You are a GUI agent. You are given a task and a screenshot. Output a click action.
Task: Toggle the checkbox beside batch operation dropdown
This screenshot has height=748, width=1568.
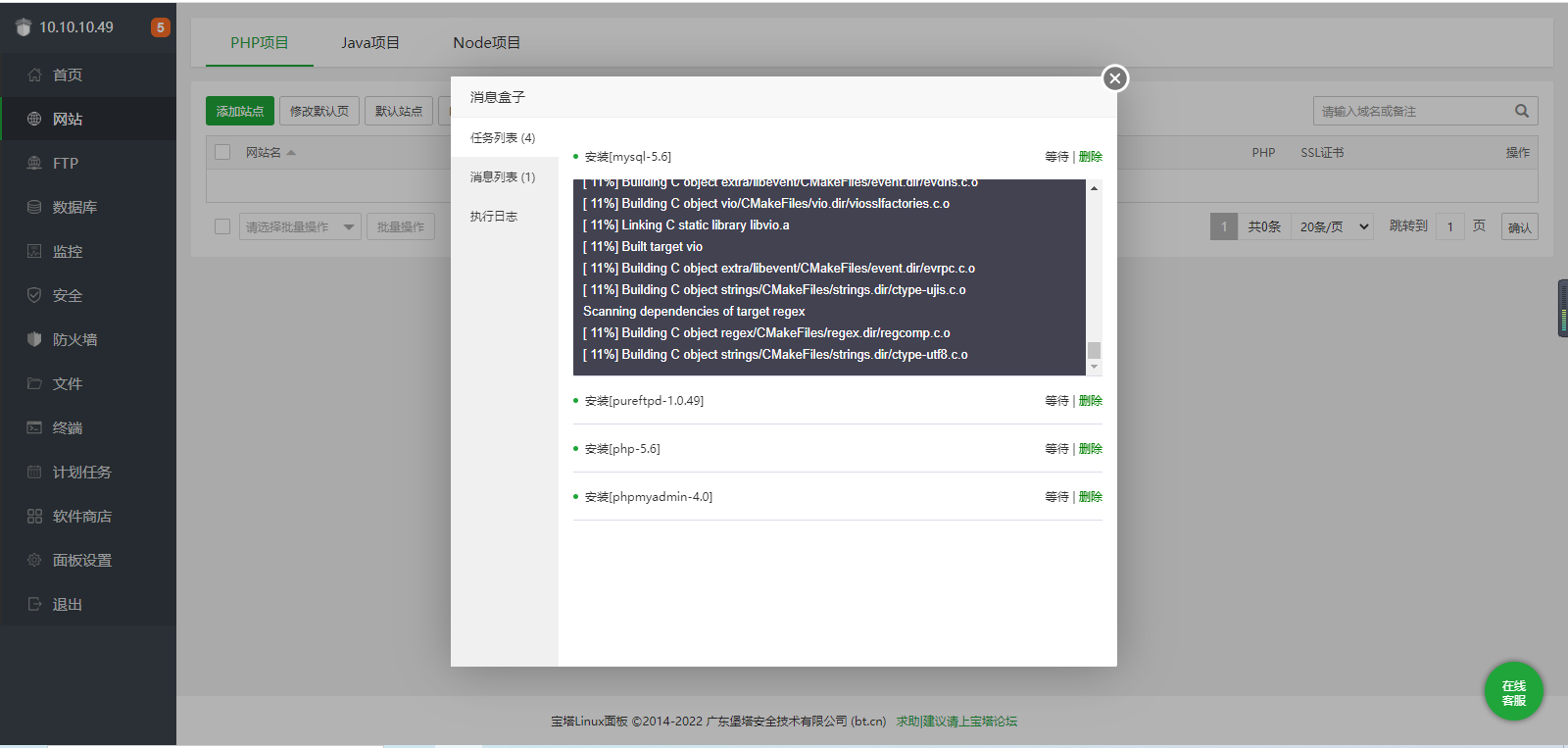coord(222,226)
